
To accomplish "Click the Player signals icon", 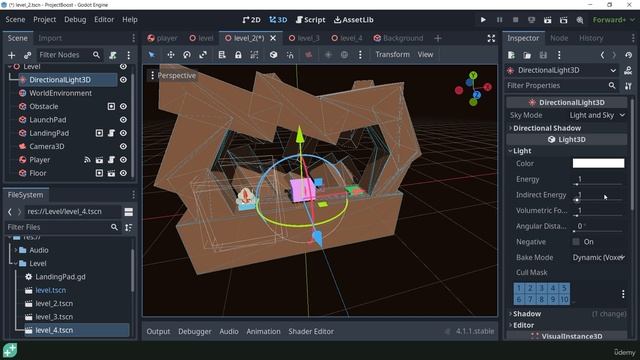I will coord(87,160).
